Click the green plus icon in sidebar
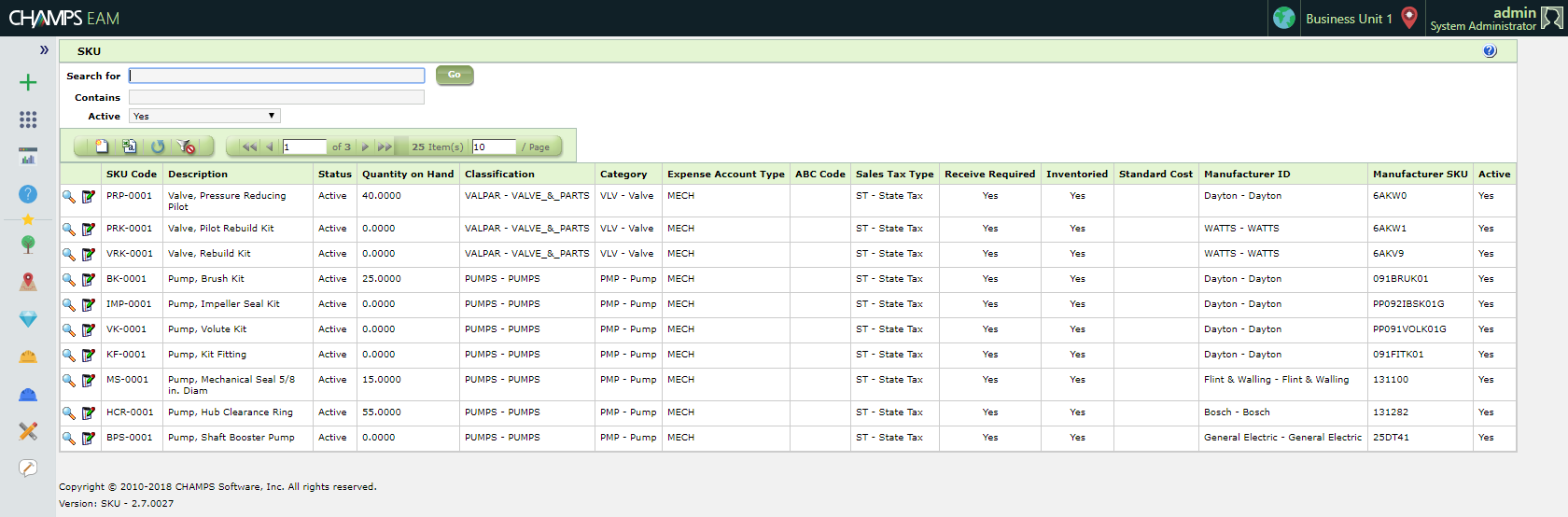Screen dimensions: 1568x517 pos(28,83)
